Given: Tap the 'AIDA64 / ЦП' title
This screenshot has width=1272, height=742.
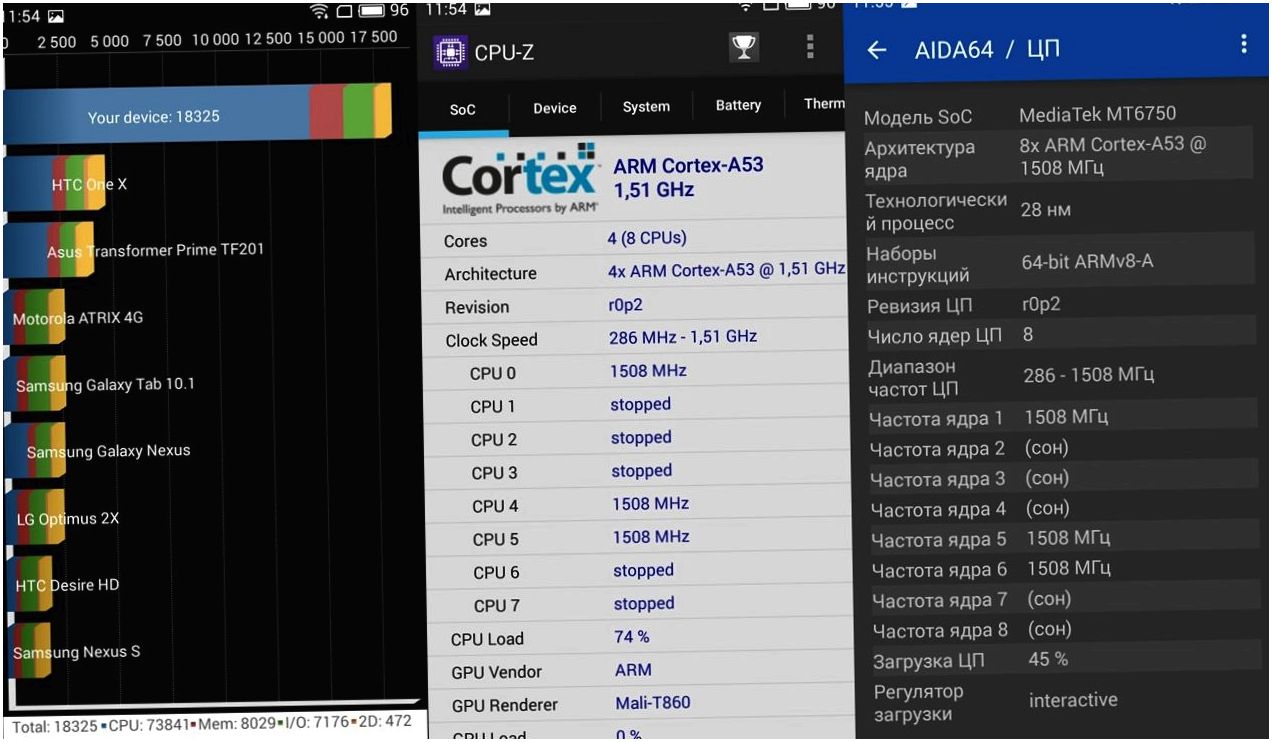Looking at the screenshot, I should tap(987, 50).
